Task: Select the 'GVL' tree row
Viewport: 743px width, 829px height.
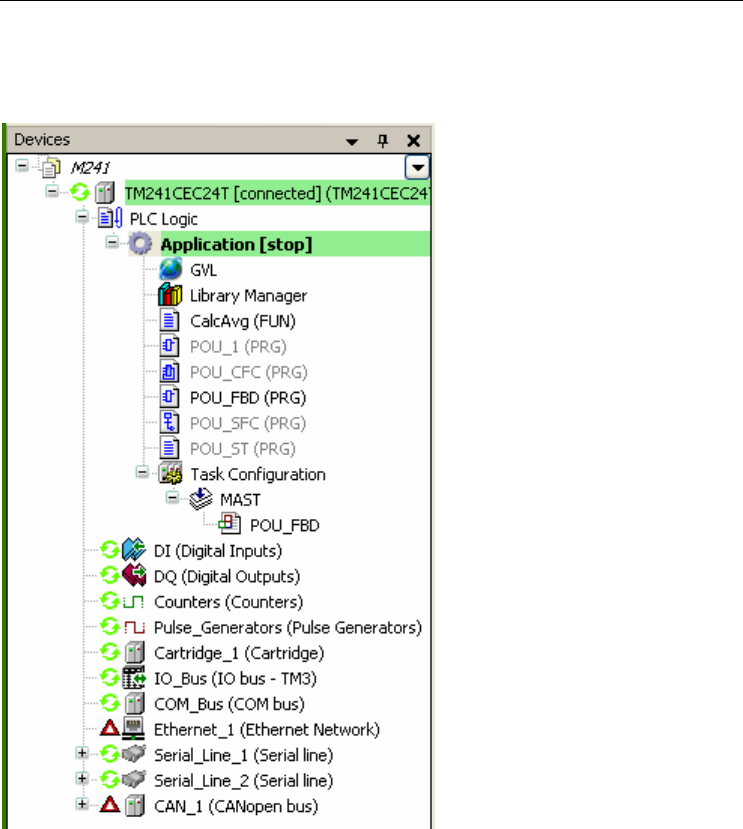Action: (204, 270)
